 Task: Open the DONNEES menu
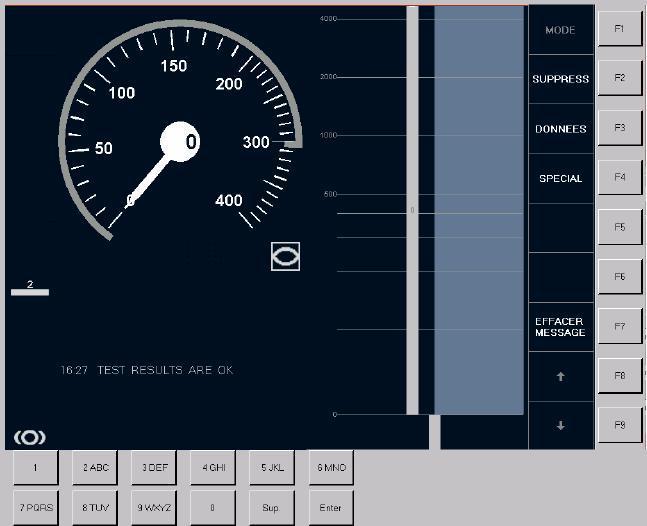coord(560,129)
